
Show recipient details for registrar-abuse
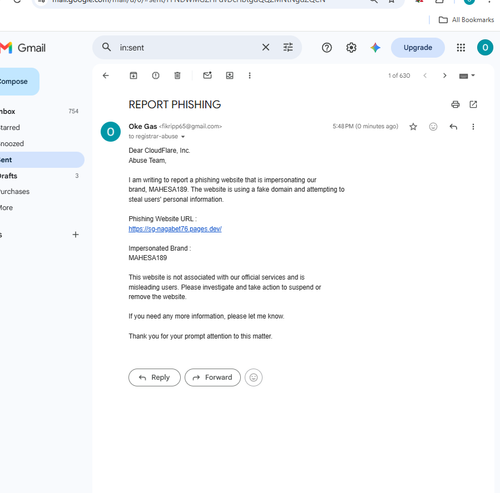pyautogui.click(x=183, y=137)
